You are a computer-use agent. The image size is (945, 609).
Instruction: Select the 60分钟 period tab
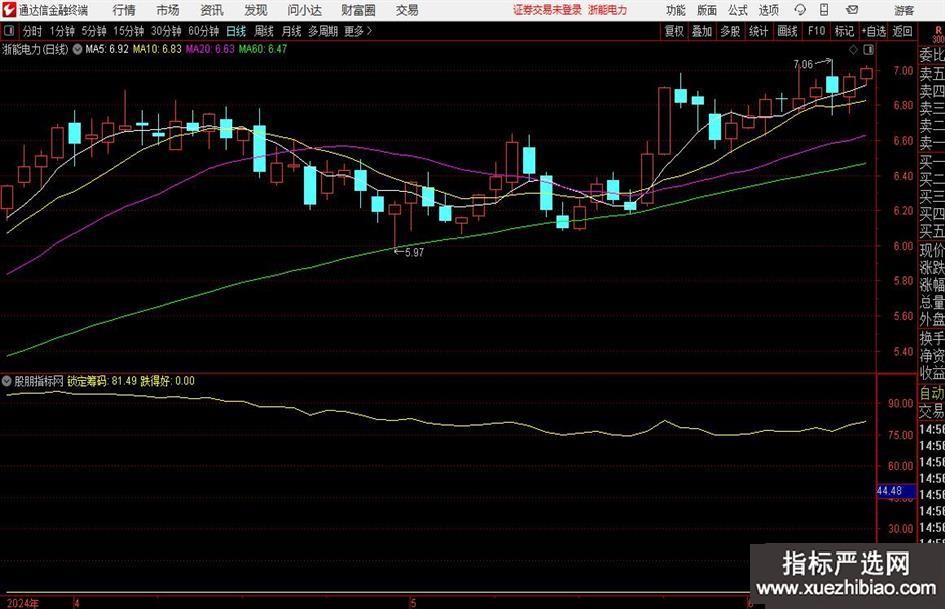[x=204, y=31]
